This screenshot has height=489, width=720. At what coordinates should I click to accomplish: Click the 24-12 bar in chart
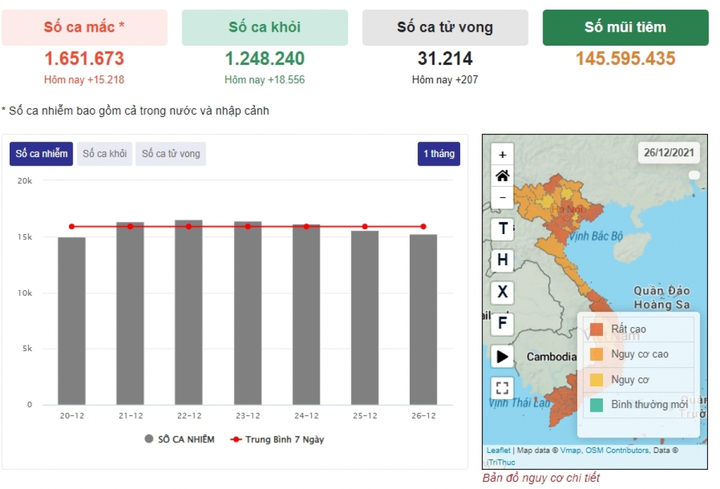coord(306,315)
